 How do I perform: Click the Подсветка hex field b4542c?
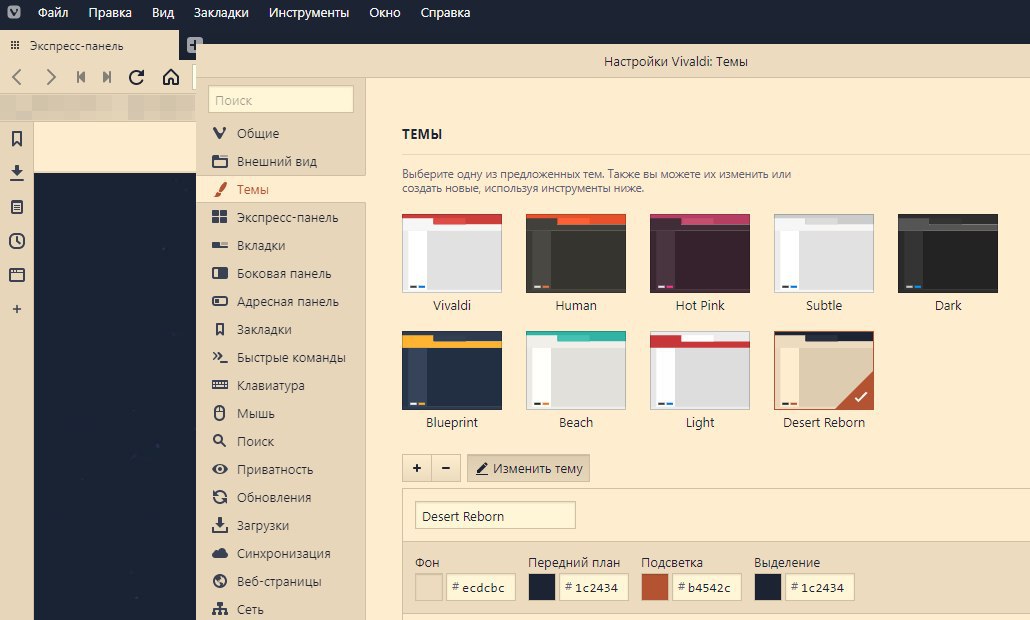click(x=707, y=587)
